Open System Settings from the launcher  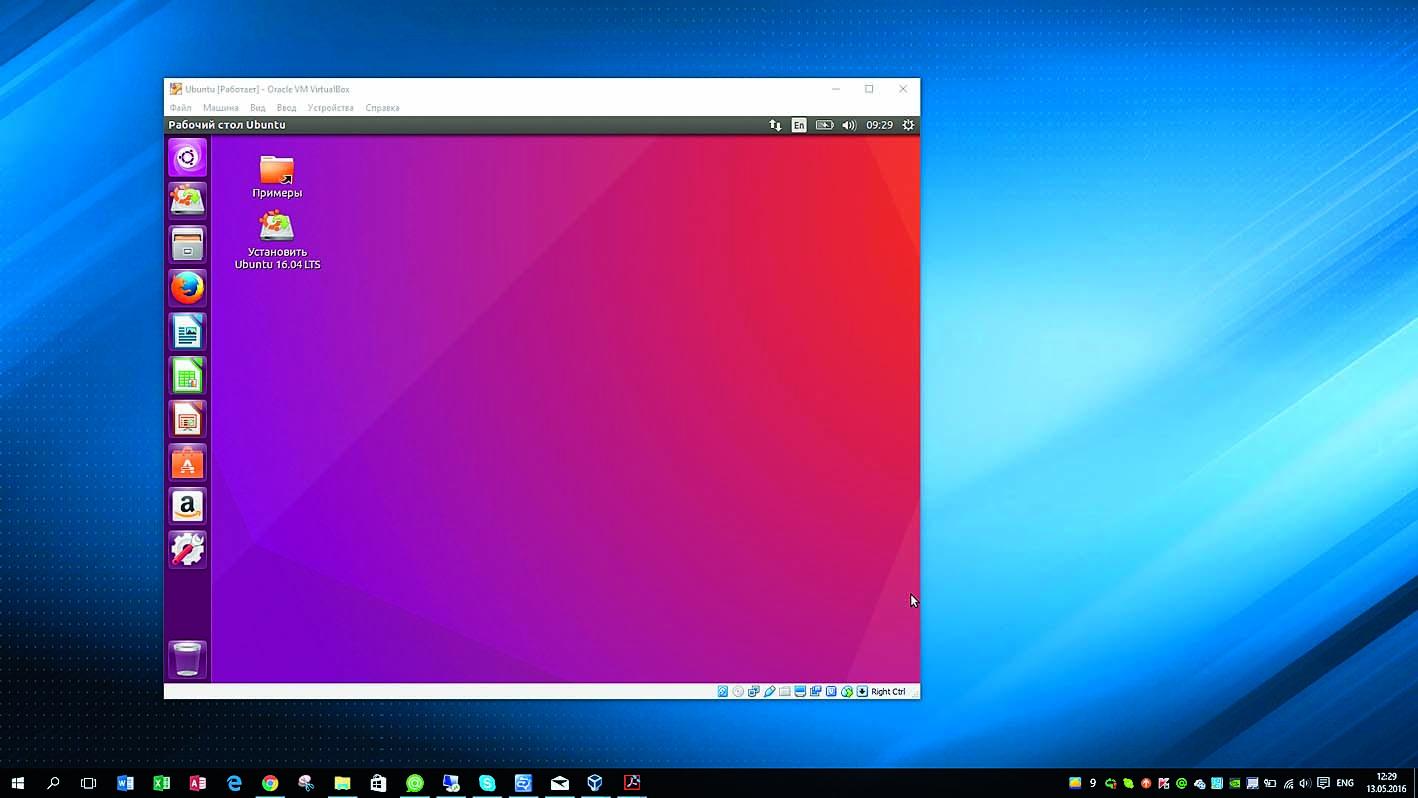tap(187, 550)
